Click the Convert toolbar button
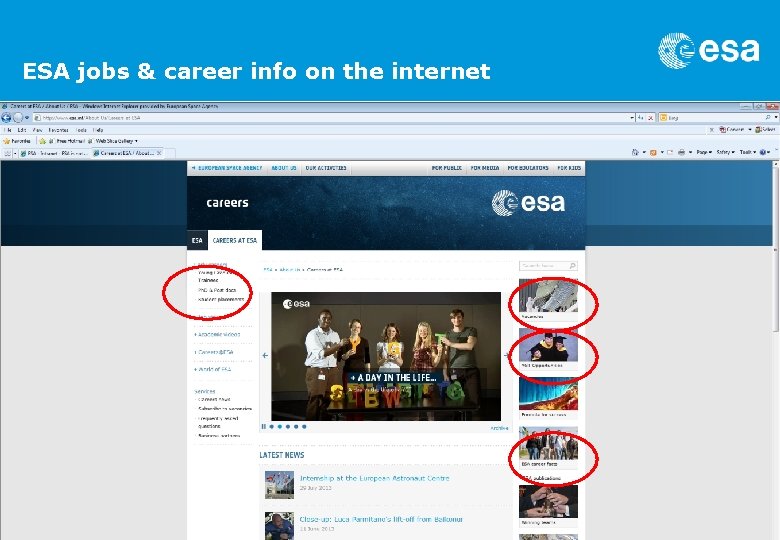Screen dimensions: 780x540 (x=732, y=130)
